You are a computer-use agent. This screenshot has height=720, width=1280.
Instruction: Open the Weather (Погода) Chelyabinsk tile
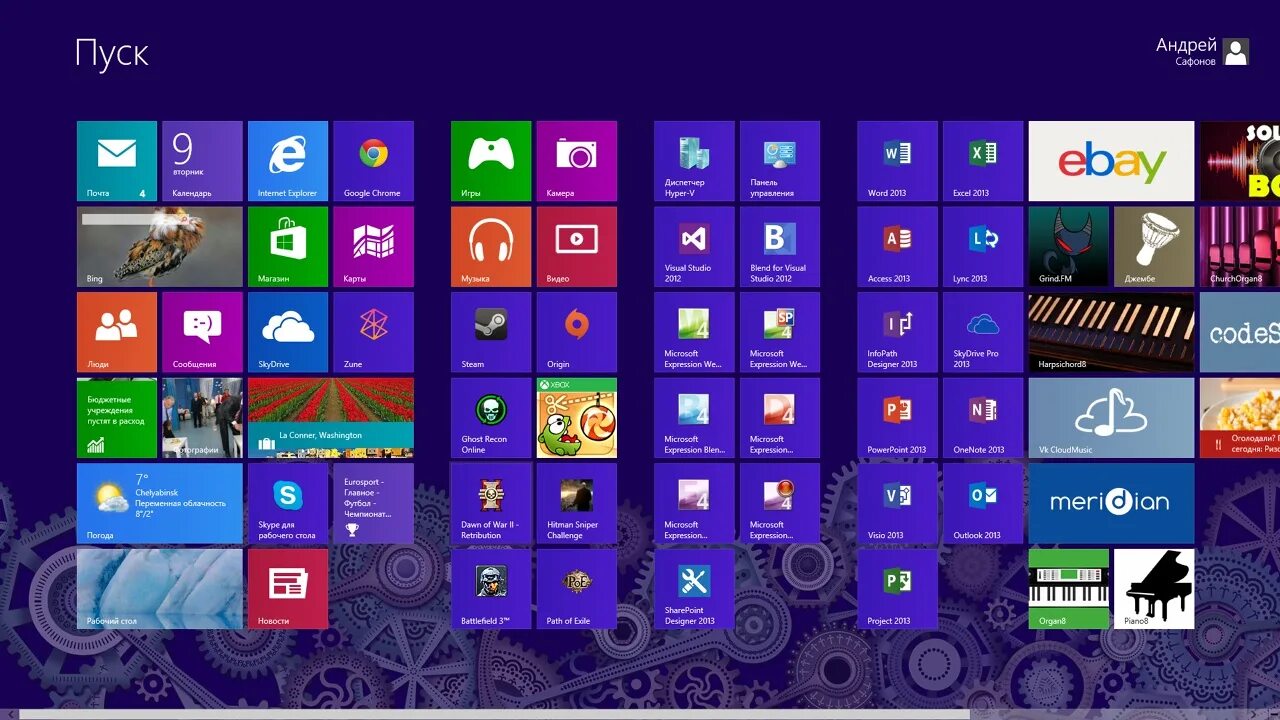pyautogui.click(x=160, y=503)
